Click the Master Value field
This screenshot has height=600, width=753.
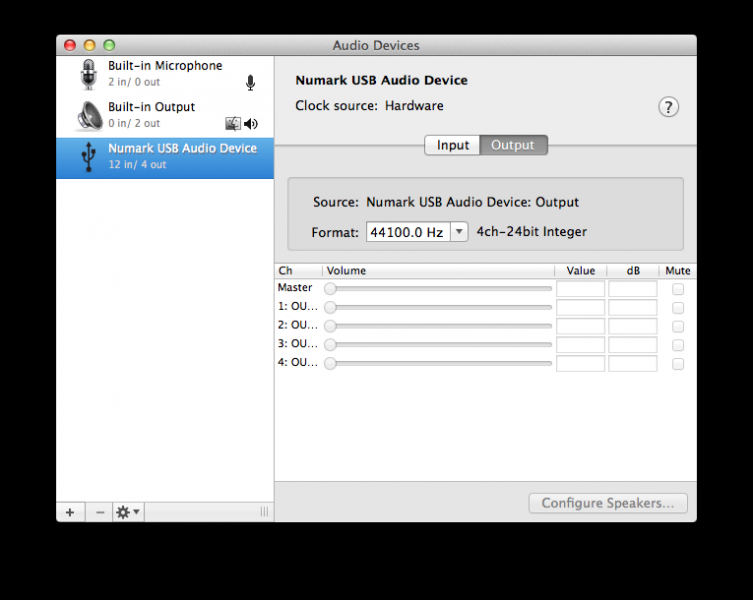580,289
